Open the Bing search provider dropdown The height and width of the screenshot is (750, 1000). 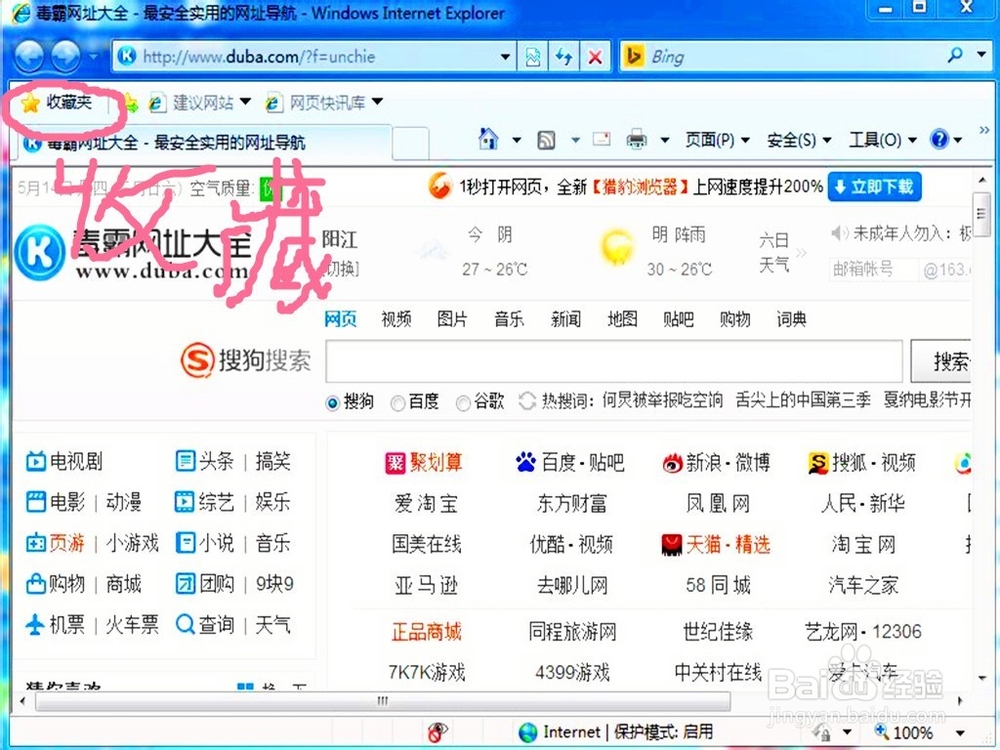click(982, 55)
